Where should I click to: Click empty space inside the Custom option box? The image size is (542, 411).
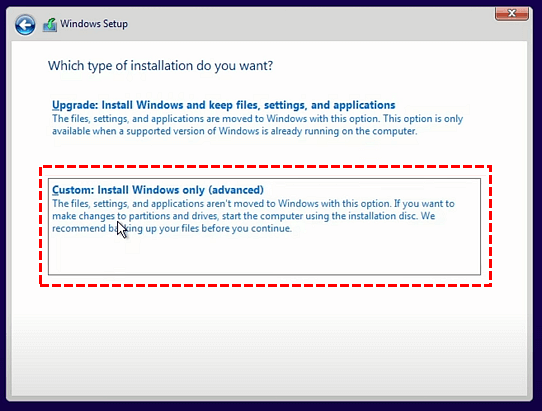[x=264, y=255]
